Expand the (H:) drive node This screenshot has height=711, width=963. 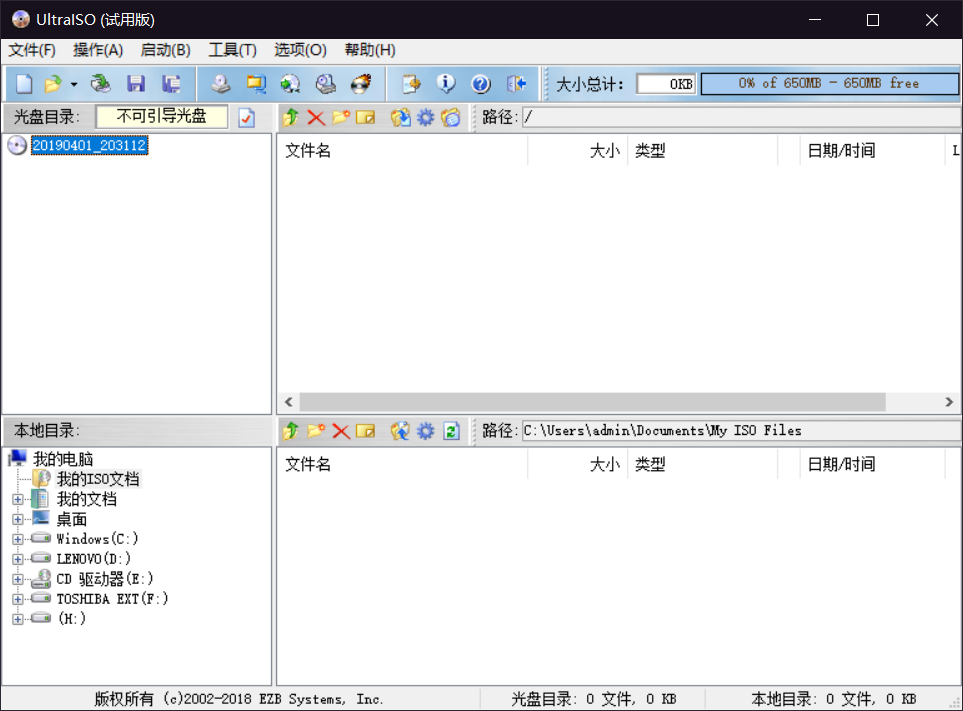coord(18,619)
